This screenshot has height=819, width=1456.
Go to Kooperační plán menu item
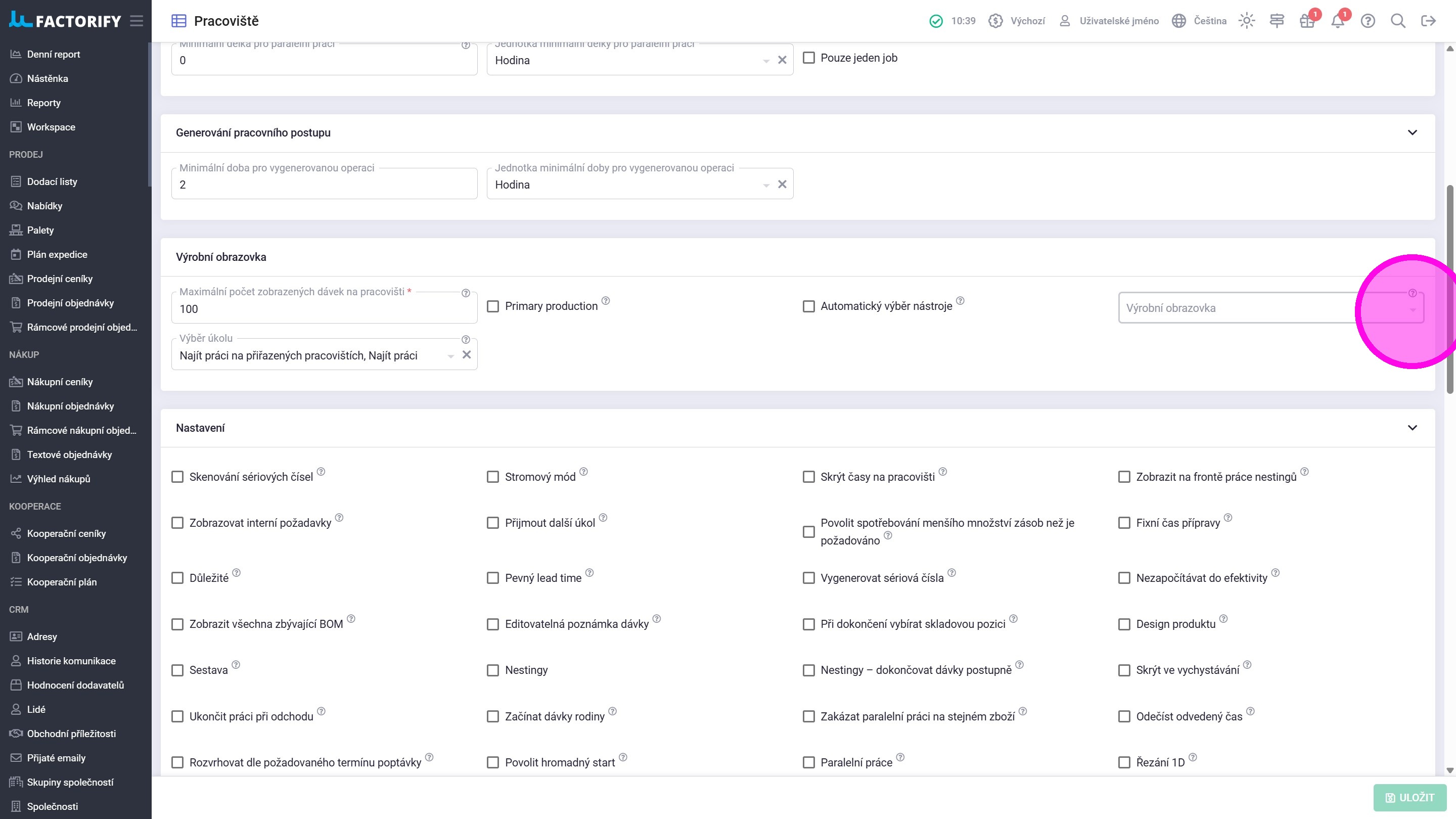tap(62, 582)
